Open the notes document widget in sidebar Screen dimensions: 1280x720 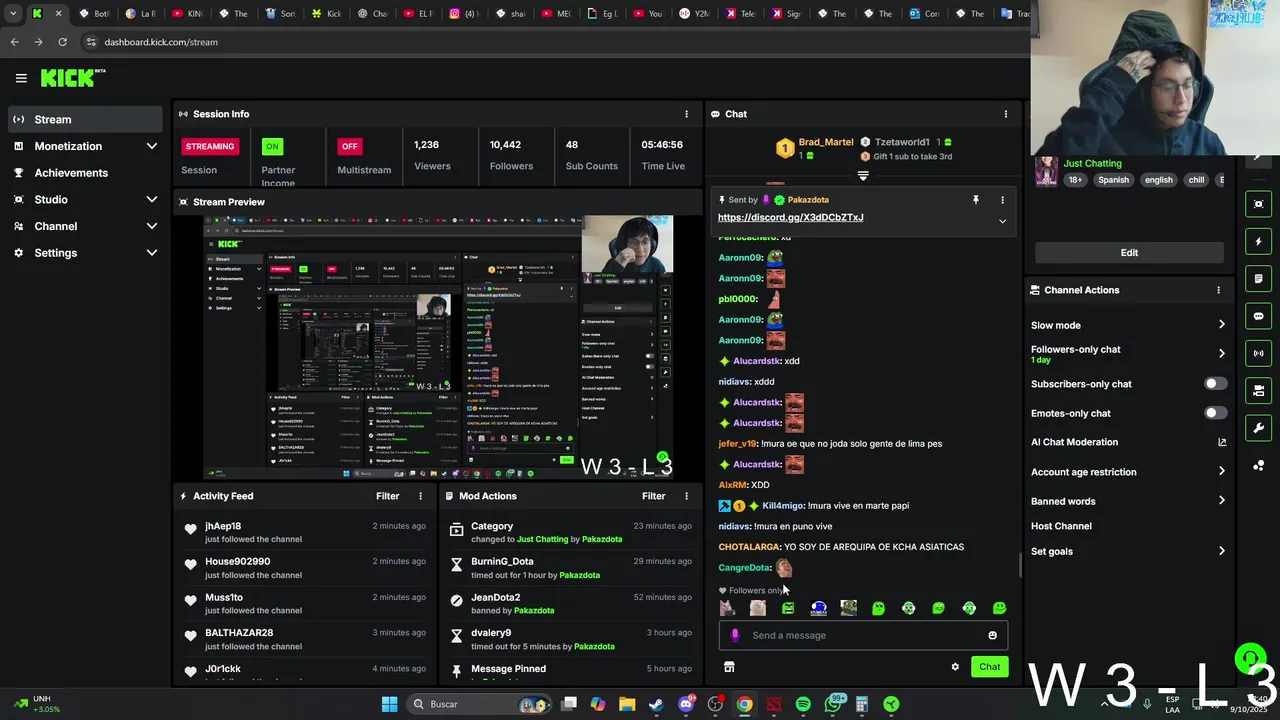pyautogui.click(x=1258, y=278)
